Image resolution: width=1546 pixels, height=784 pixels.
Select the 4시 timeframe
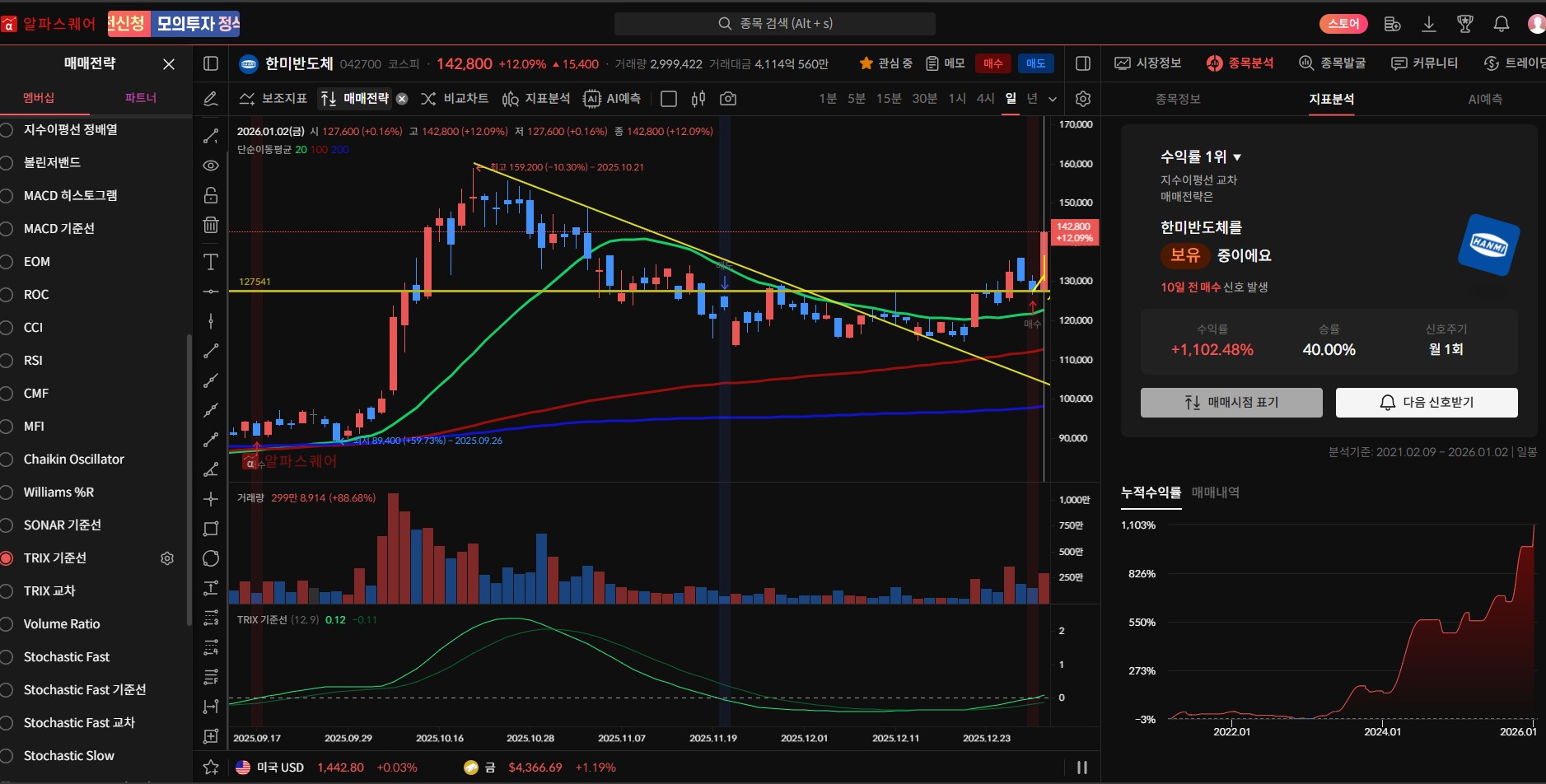[x=985, y=99]
